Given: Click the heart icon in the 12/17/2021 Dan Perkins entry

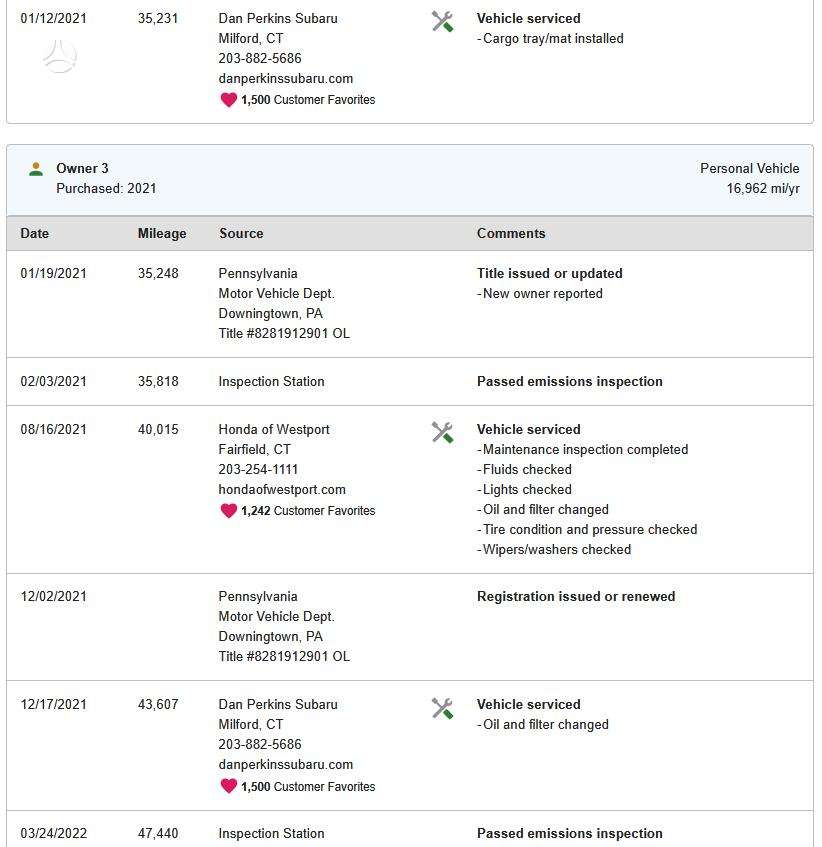Looking at the screenshot, I should tap(228, 786).
